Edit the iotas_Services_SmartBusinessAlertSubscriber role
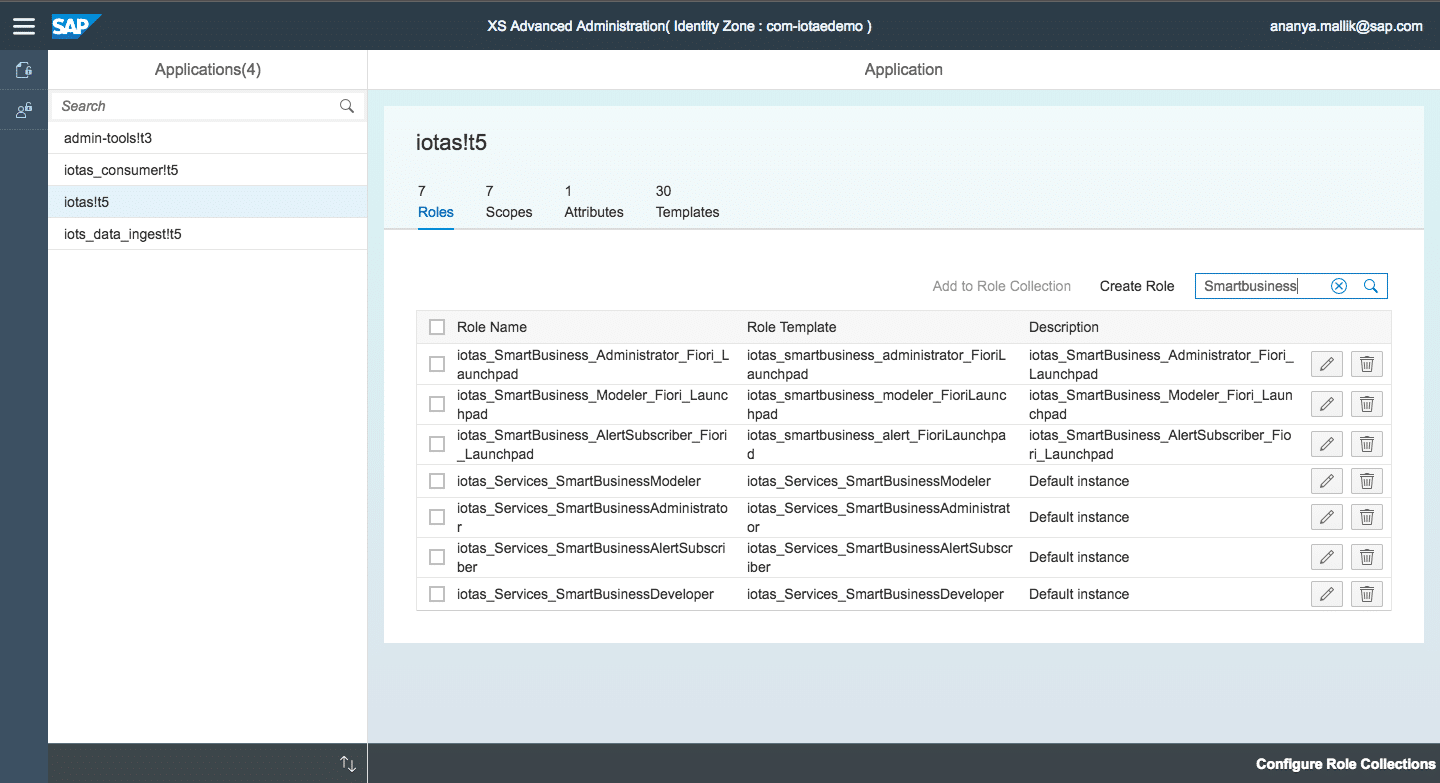The height and width of the screenshot is (783, 1440). [1326, 557]
